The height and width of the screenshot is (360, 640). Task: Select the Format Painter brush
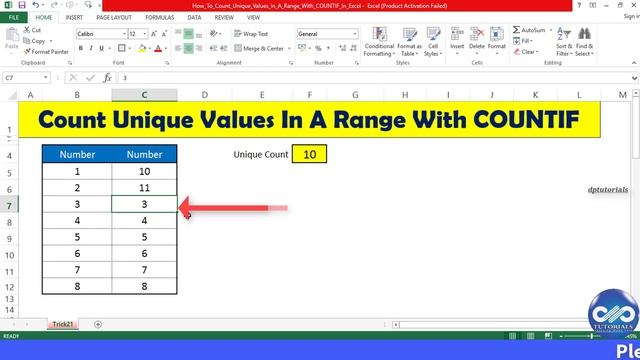pyautogui.click(x=46, y=52)
